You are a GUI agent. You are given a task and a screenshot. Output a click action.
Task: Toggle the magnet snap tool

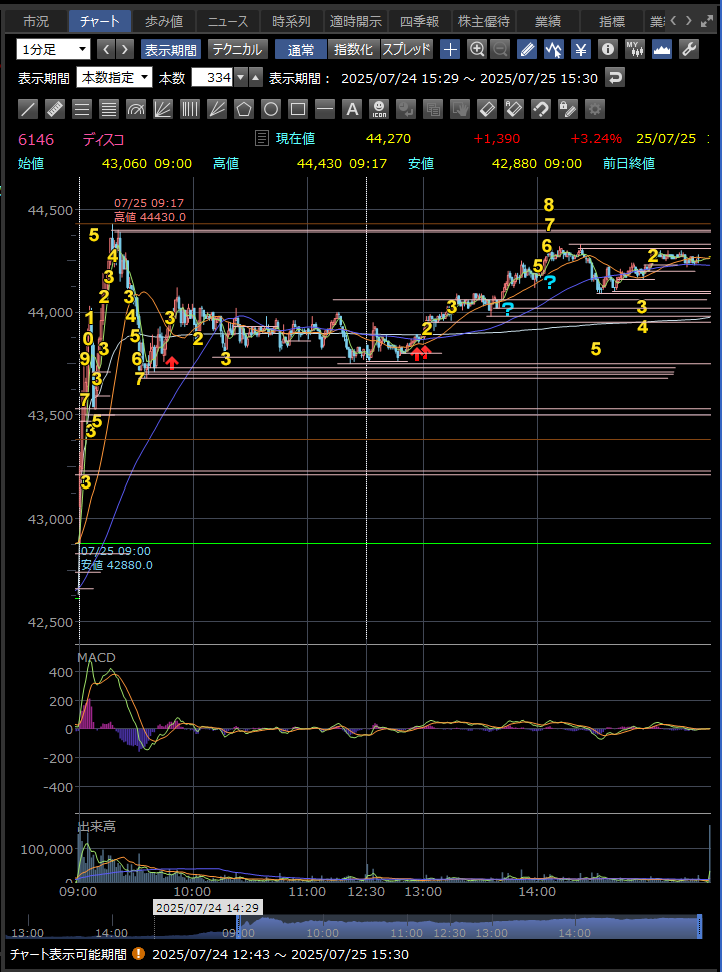(541, 110)
